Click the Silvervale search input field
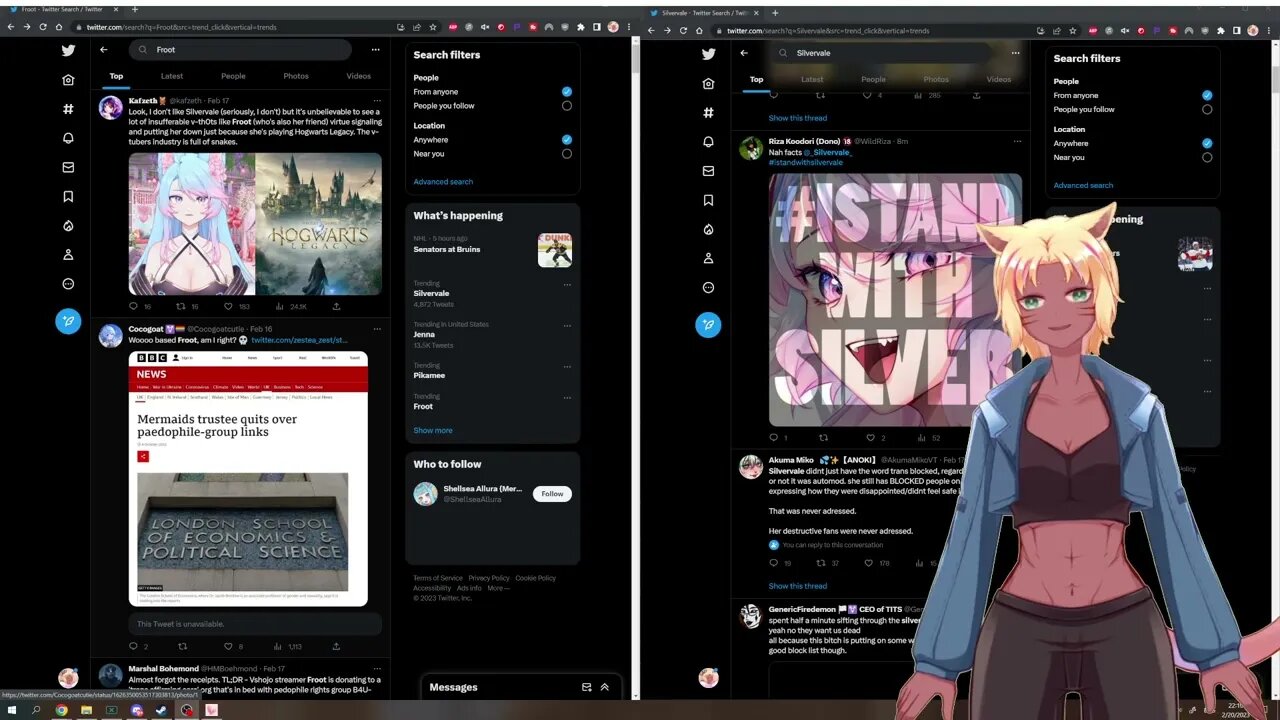Viewport: 1280px width, 720px height. [880, 53]
